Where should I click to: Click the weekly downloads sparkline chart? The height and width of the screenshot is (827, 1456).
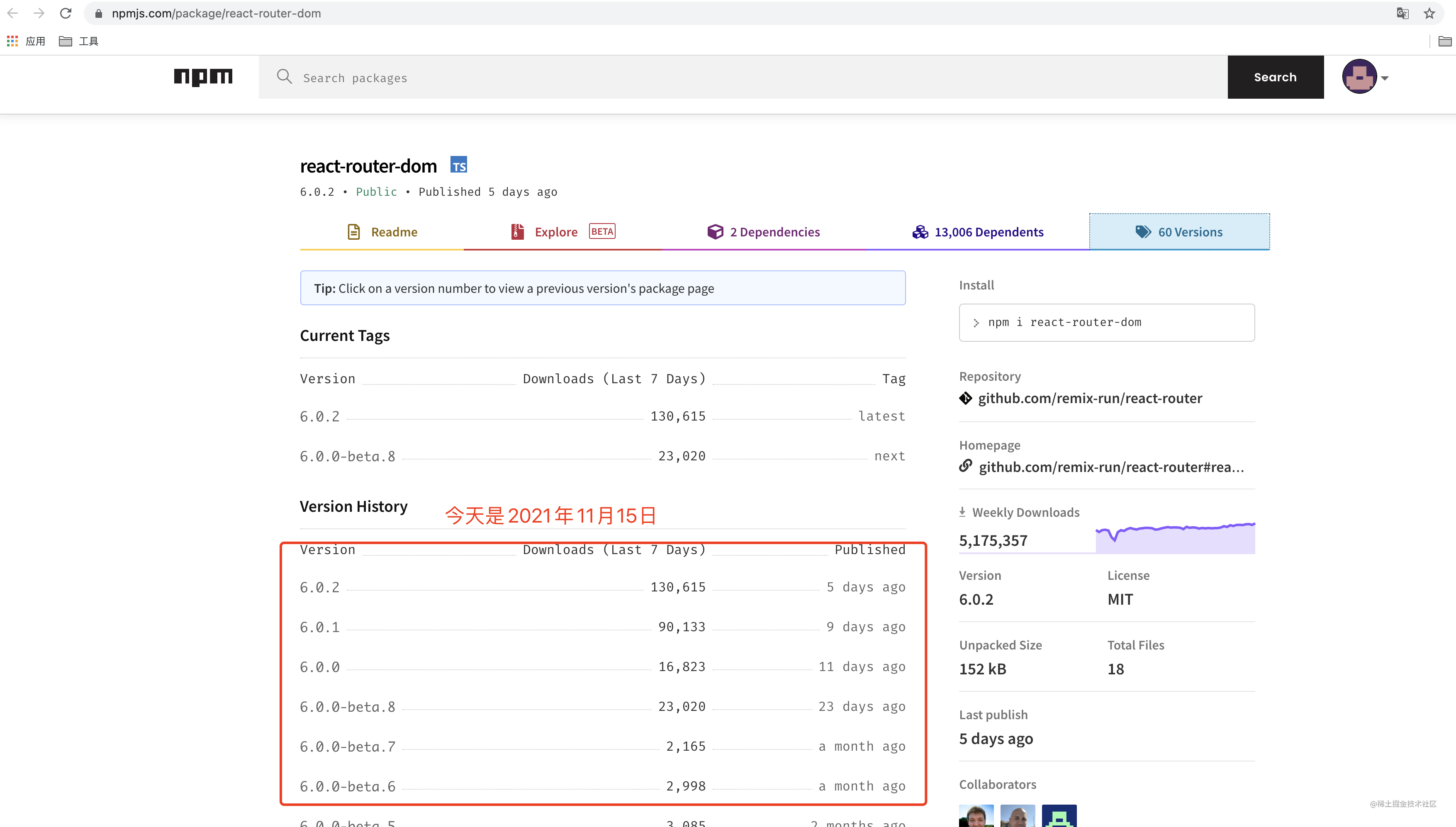point(1175,538)
